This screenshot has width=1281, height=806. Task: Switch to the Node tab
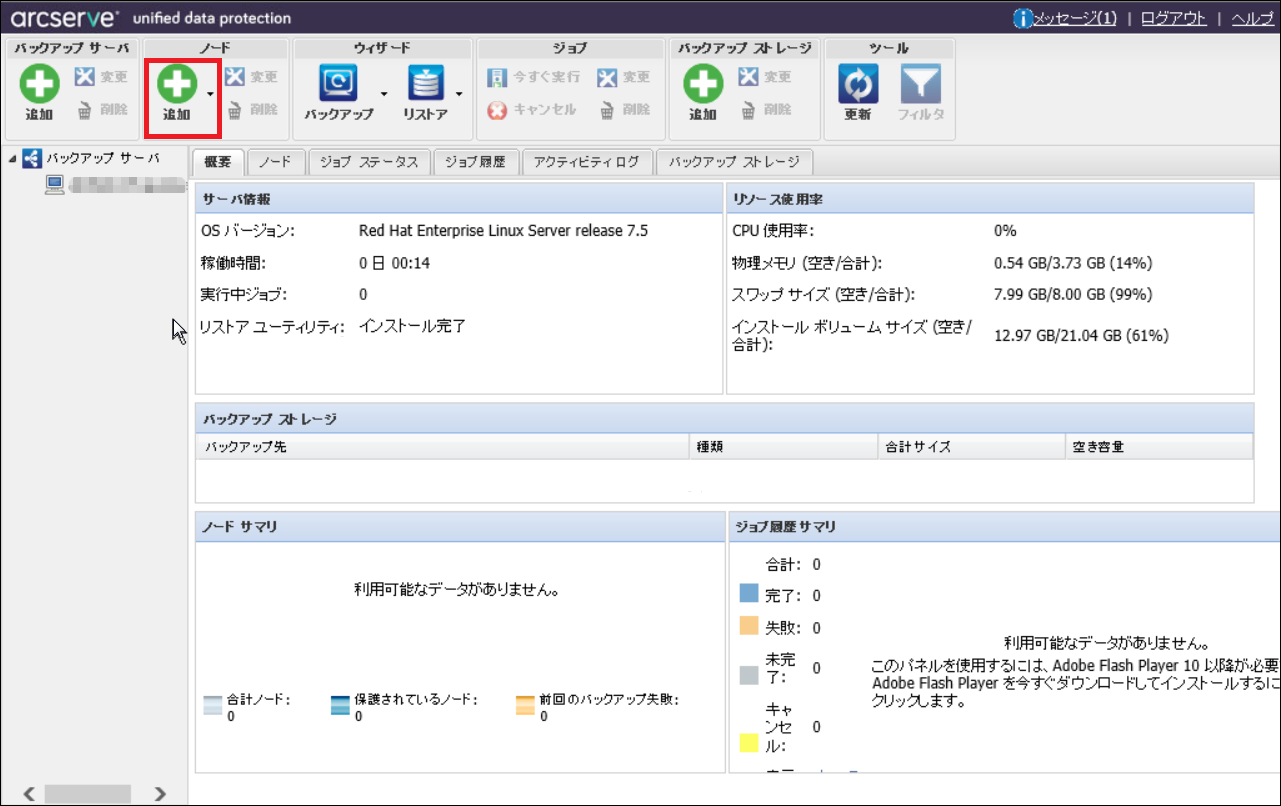coord(275,162)
